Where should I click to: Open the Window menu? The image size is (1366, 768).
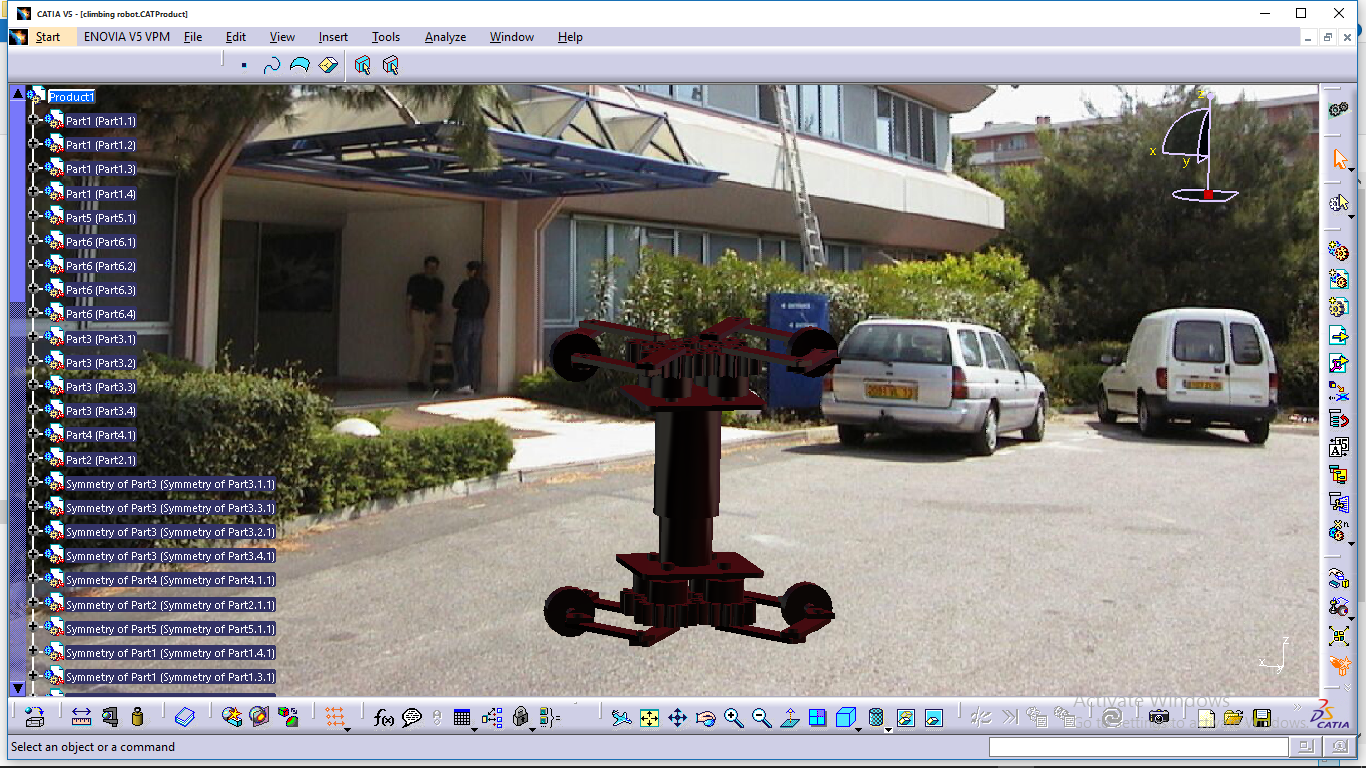[x=512, y=37]
